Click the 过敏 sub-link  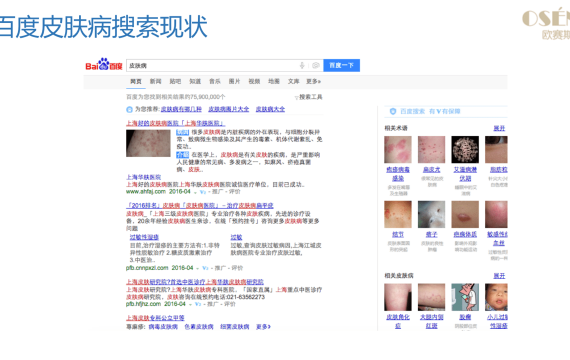pos(236,237)
